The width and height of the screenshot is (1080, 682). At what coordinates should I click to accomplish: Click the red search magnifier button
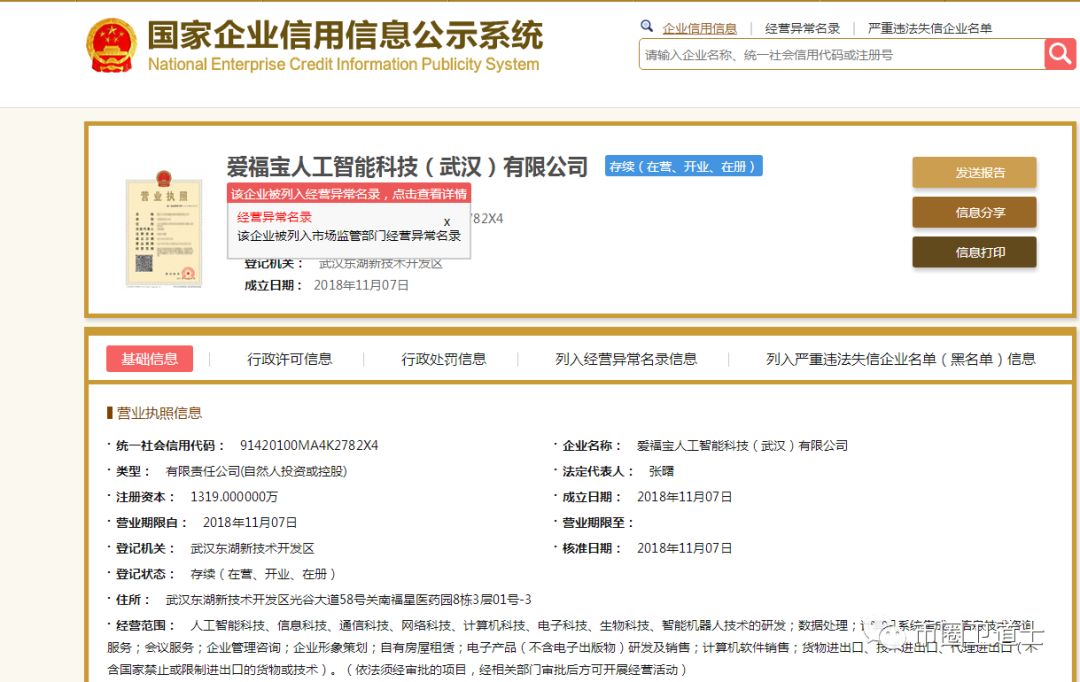tap(1060, 54)
